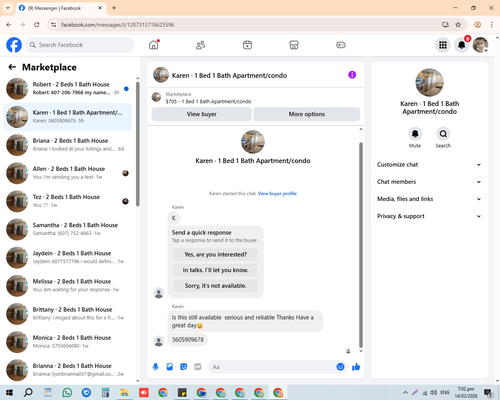Open the Home feed icon

154,45
